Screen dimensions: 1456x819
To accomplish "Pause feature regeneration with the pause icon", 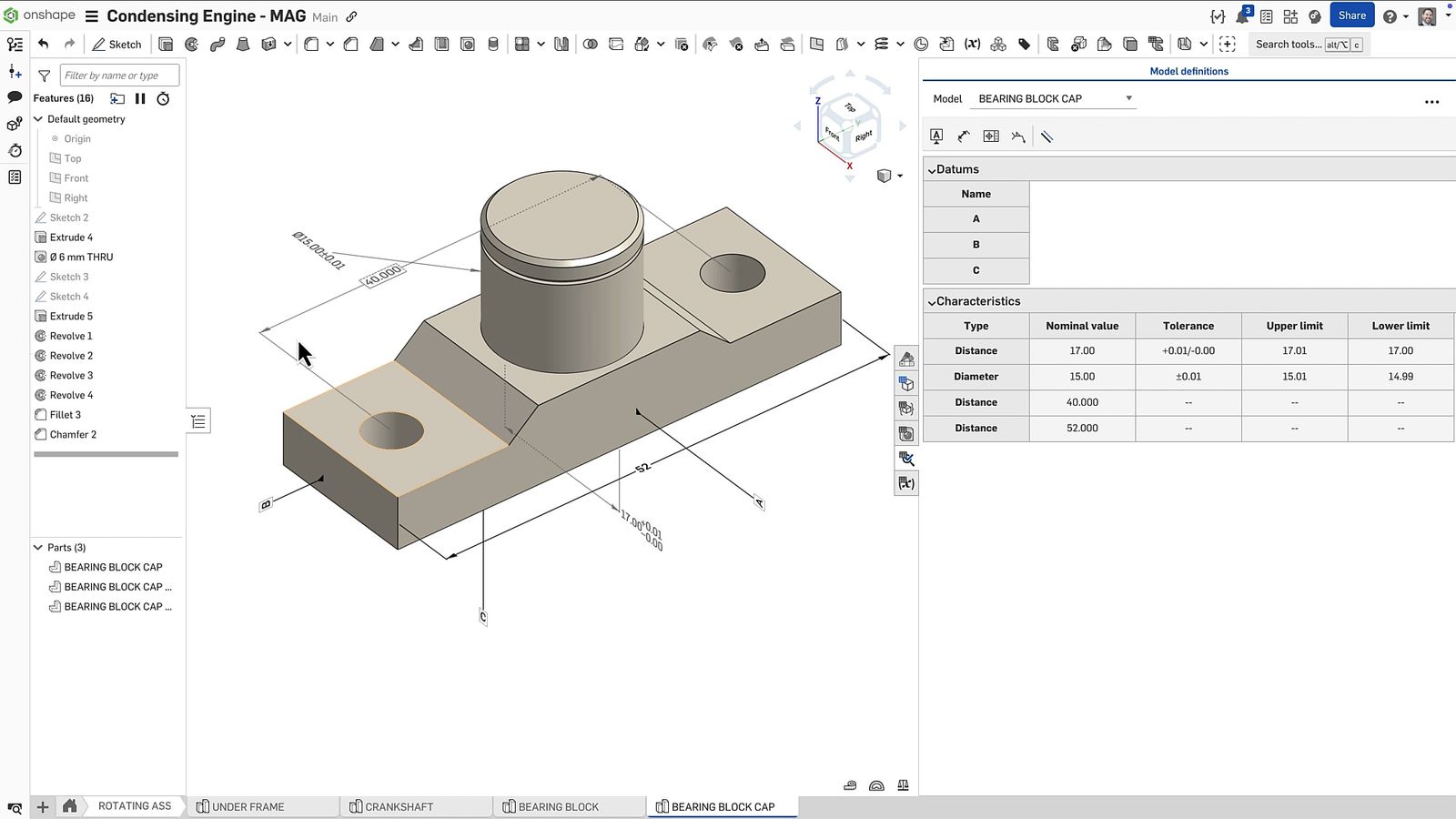I will pos(140,98).
